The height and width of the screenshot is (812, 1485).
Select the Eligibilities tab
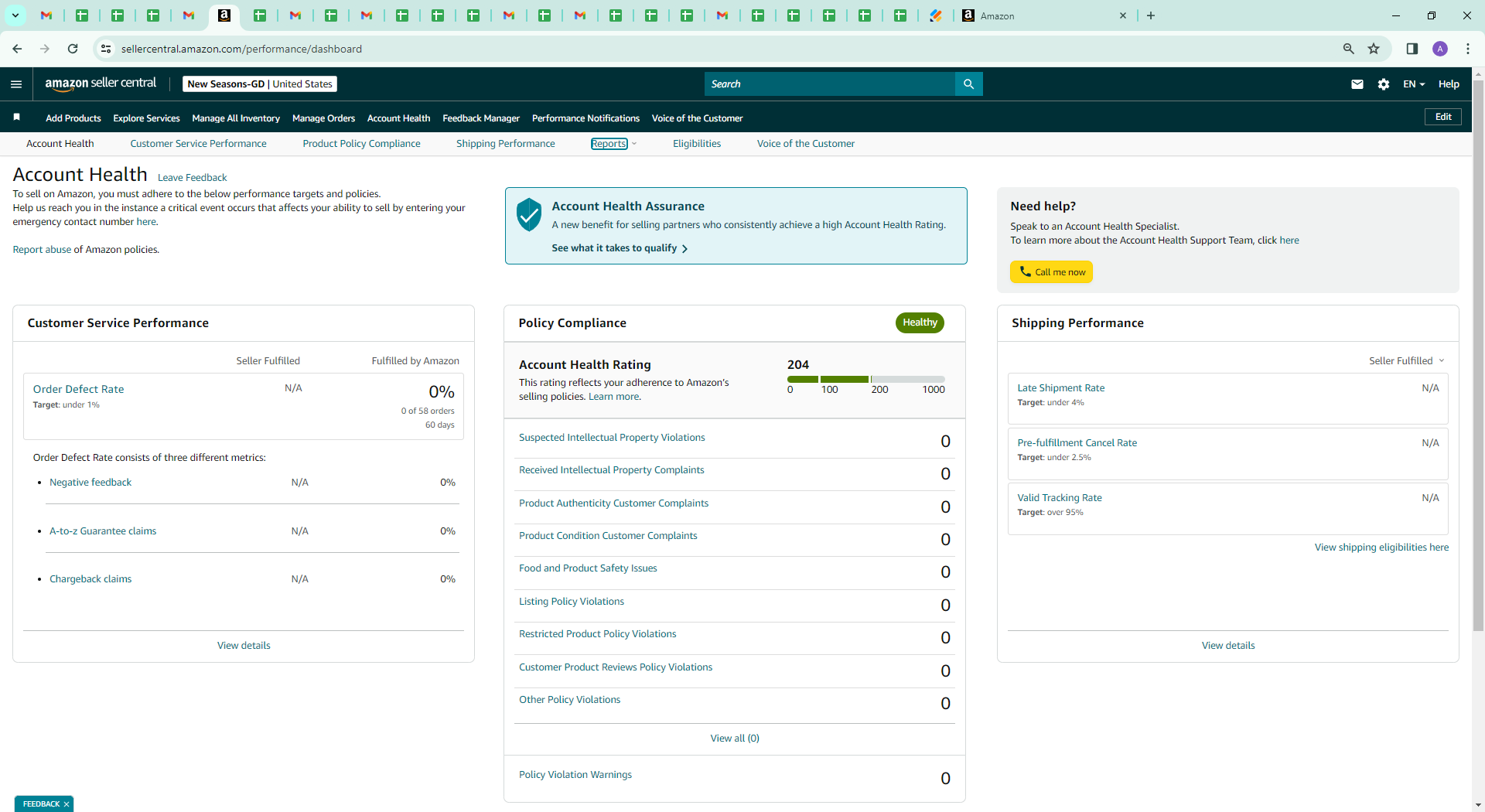[x=697, y=144]
